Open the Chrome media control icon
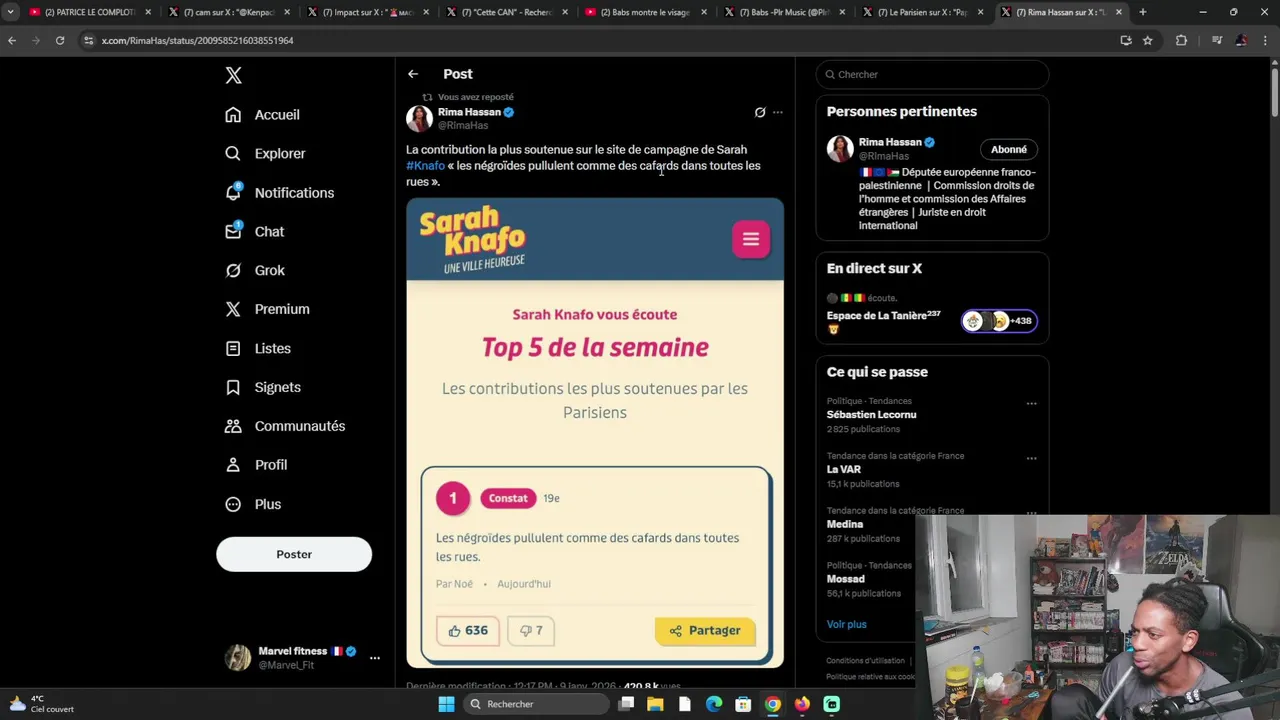Screen dimensions: 1280x720 click(1217, 40)
